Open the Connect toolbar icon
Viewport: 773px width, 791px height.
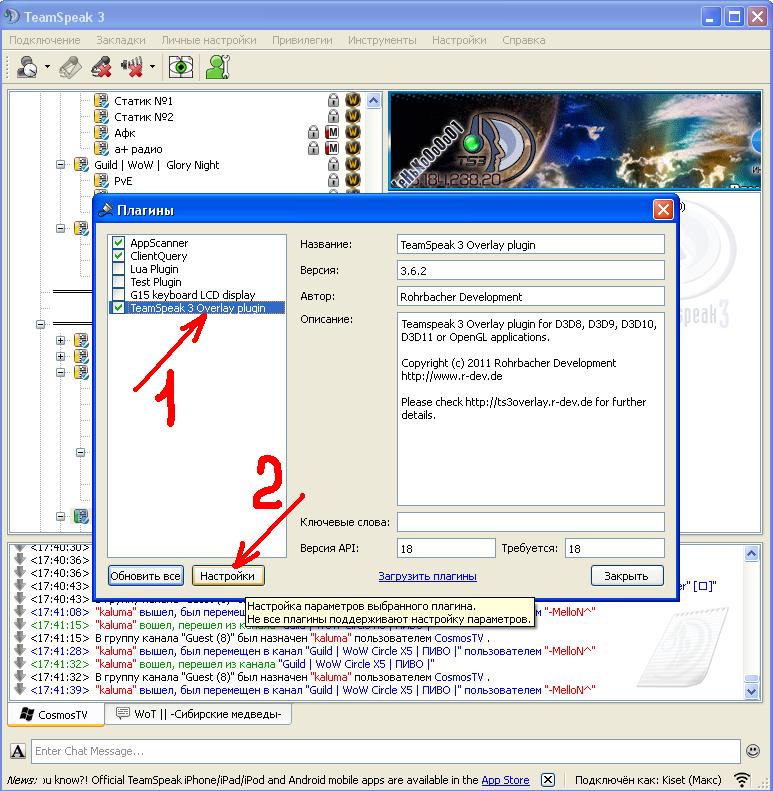point(26,67)
